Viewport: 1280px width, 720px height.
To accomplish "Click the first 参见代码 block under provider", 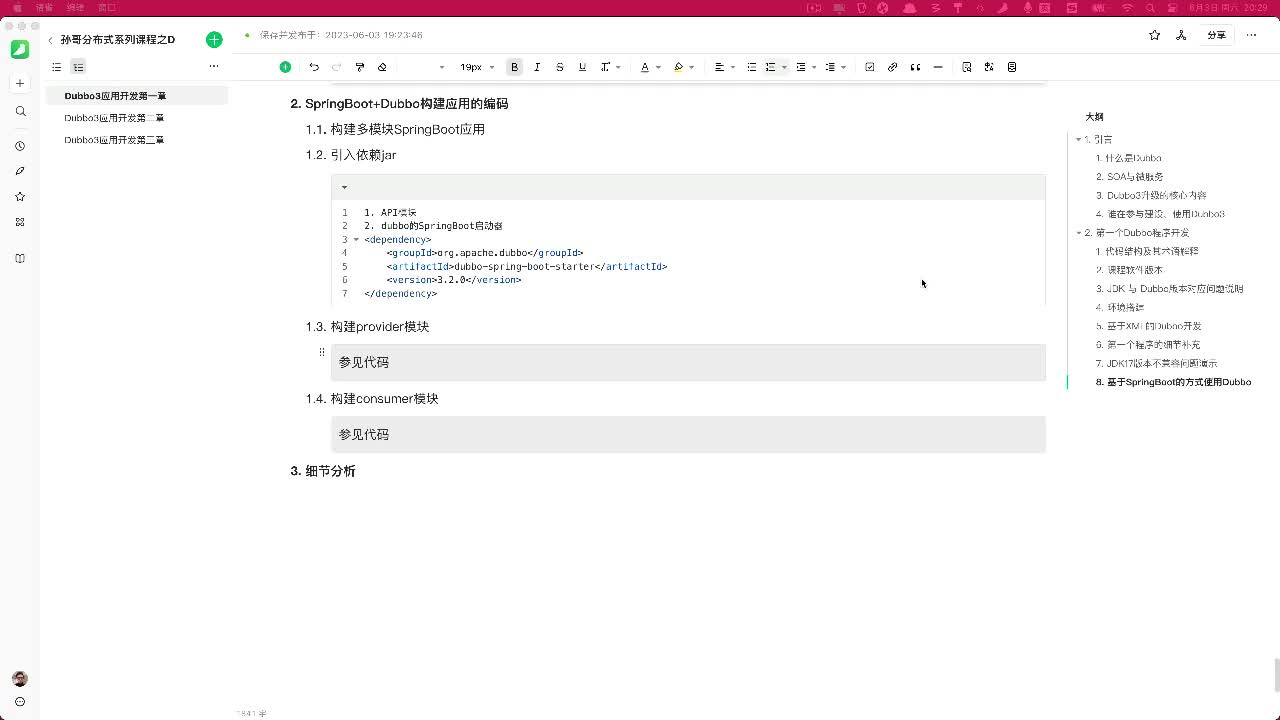I will point(688,362).
